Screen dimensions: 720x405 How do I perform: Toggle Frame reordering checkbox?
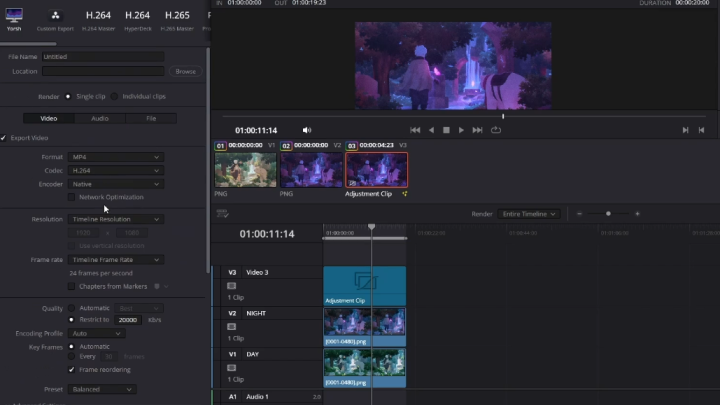tap(71, 370)
